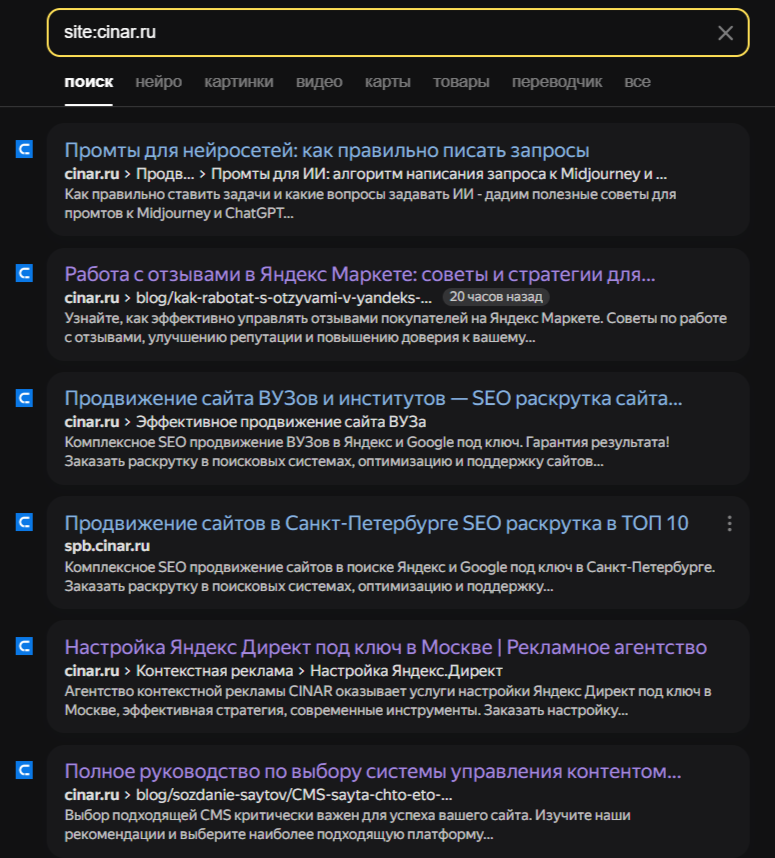Click Промты для ИИ breadcrumb link
The image size is (775, 858).
click(x=439, y=174)
